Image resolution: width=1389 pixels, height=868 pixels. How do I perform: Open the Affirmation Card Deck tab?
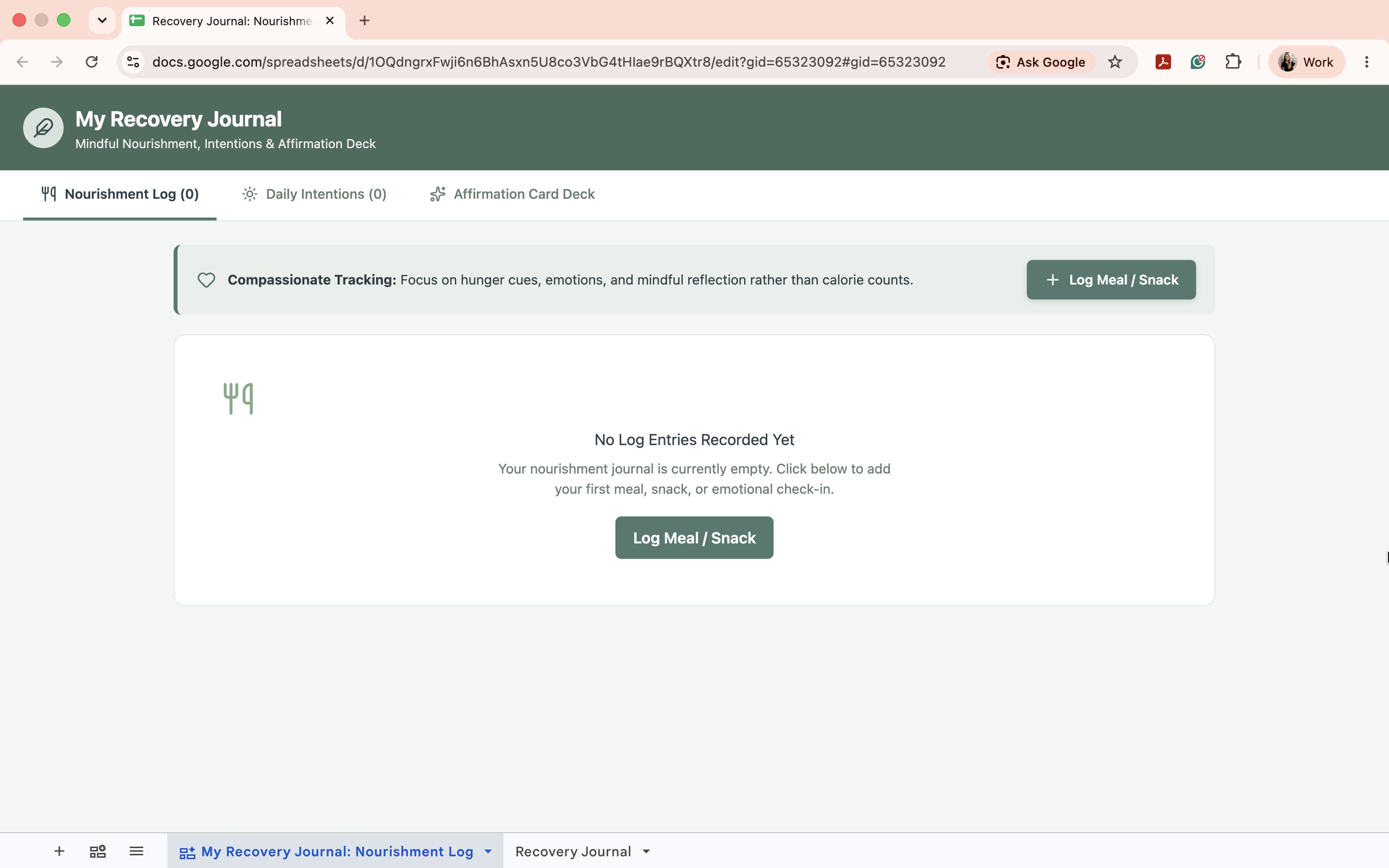tap(512, 194)
